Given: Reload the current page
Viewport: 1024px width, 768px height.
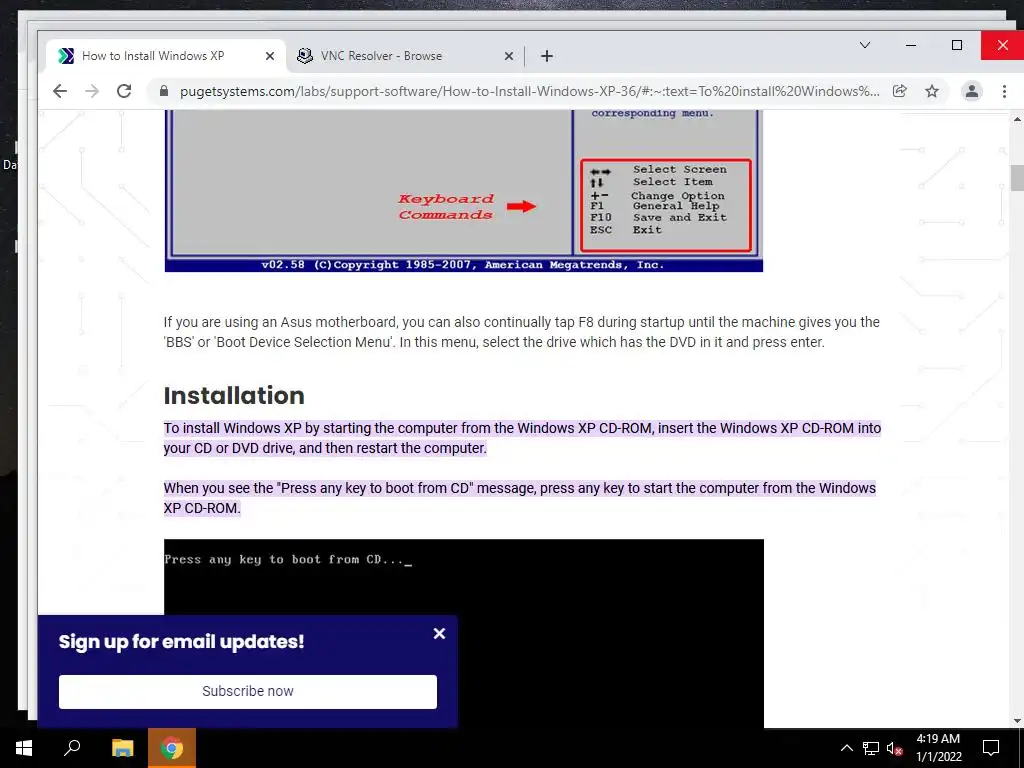Looking at the screenshot, I should (124, 91).
